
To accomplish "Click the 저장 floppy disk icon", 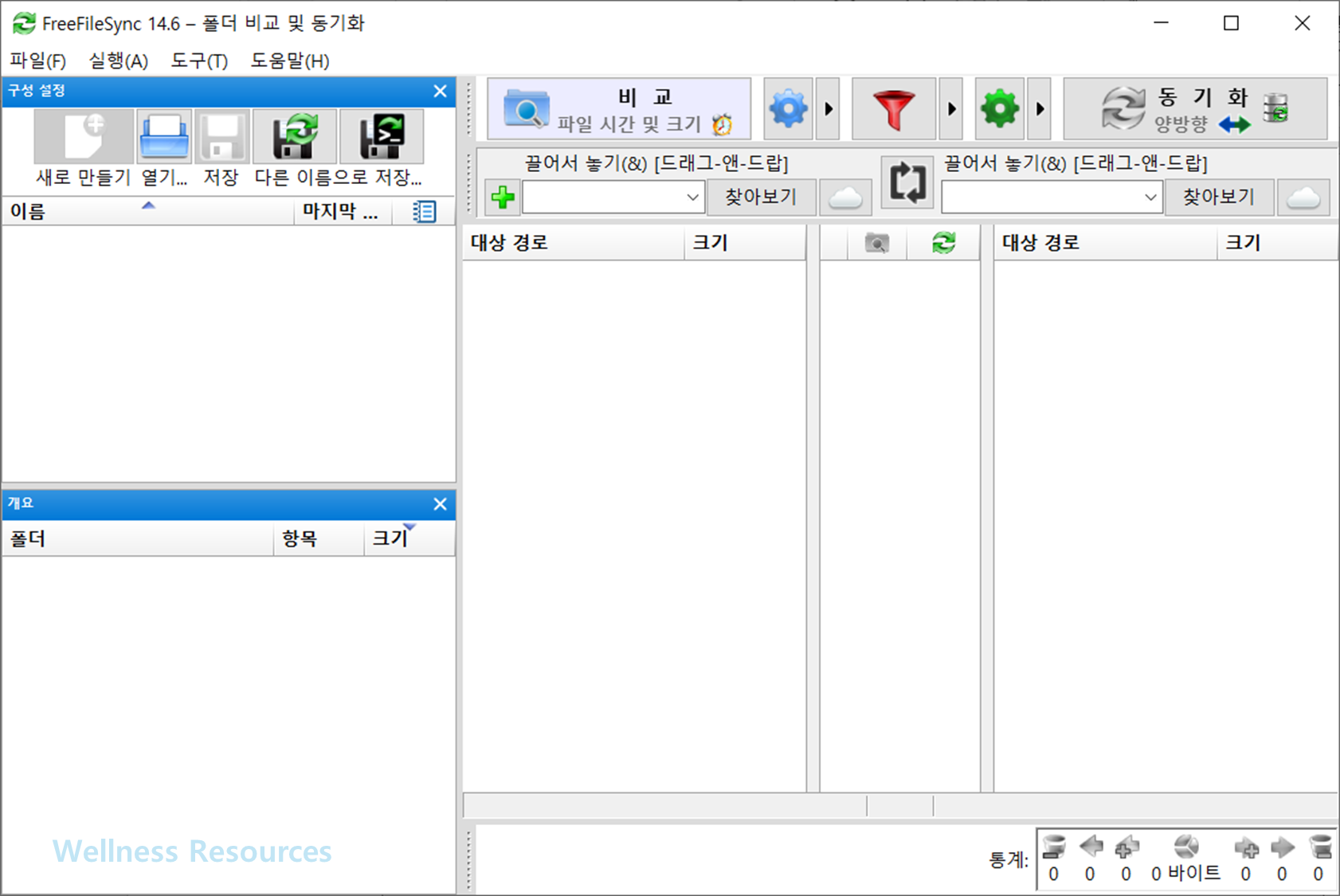I will point(222,137).
